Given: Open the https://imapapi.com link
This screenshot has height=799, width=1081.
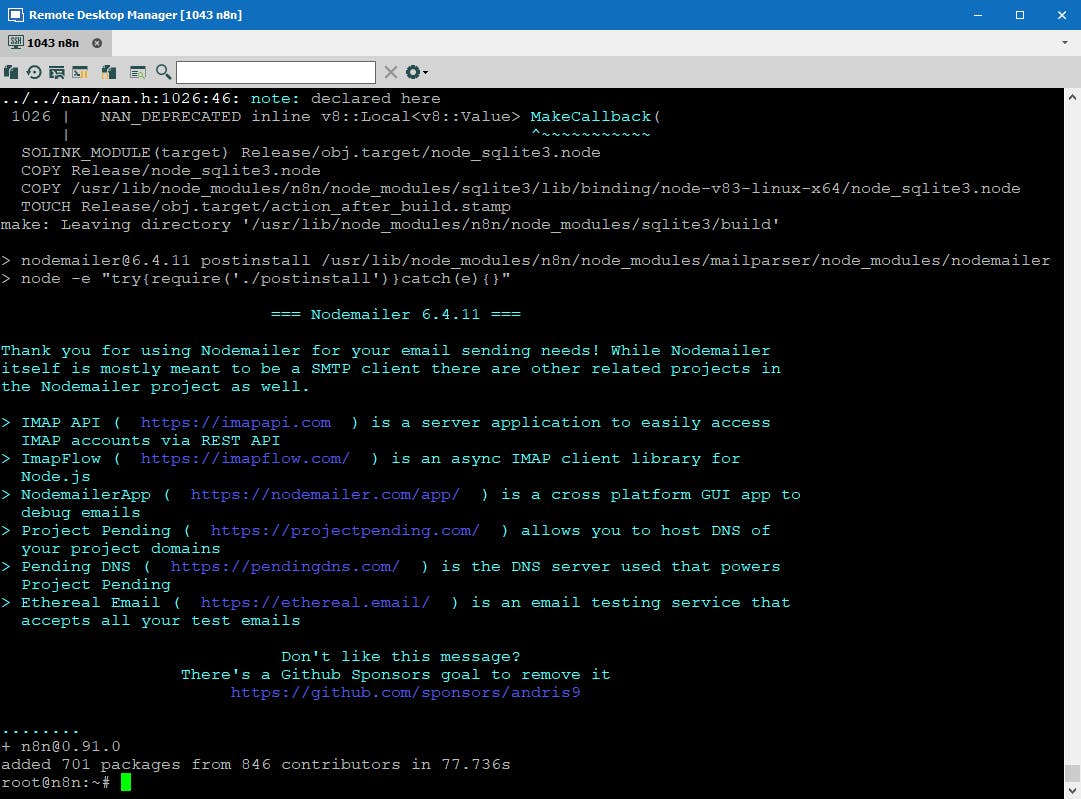Looking at the screenshot, I should (x=236, y=423).
